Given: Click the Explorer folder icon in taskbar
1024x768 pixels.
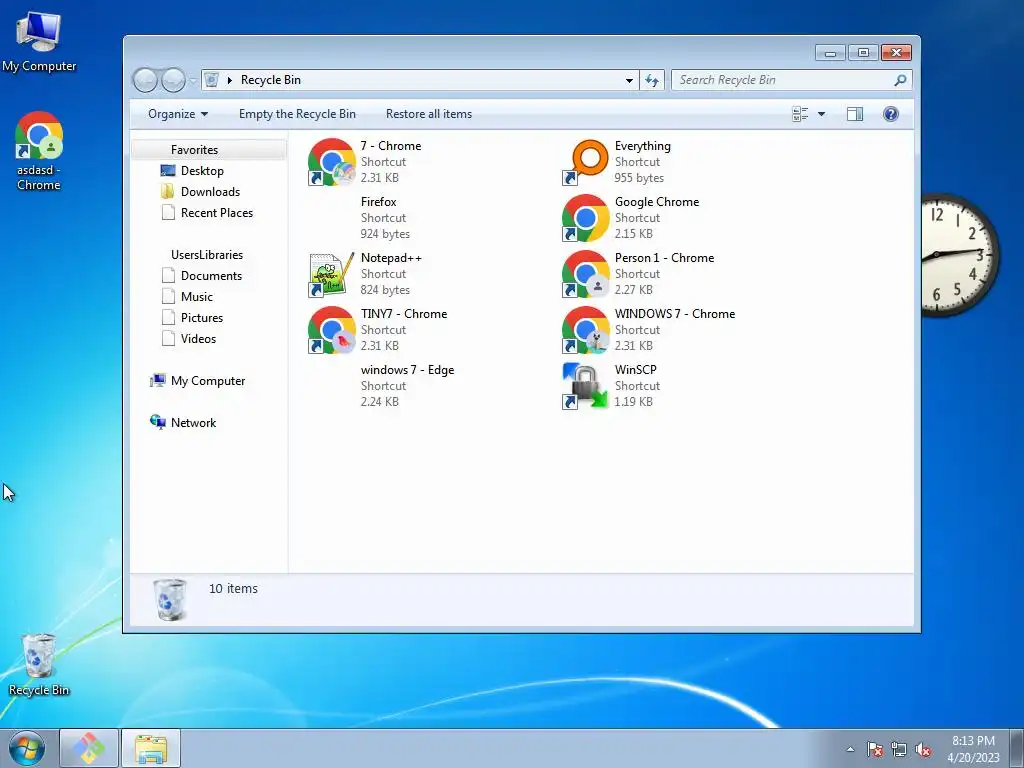Looking at the screenshot, I should point(151,748).
